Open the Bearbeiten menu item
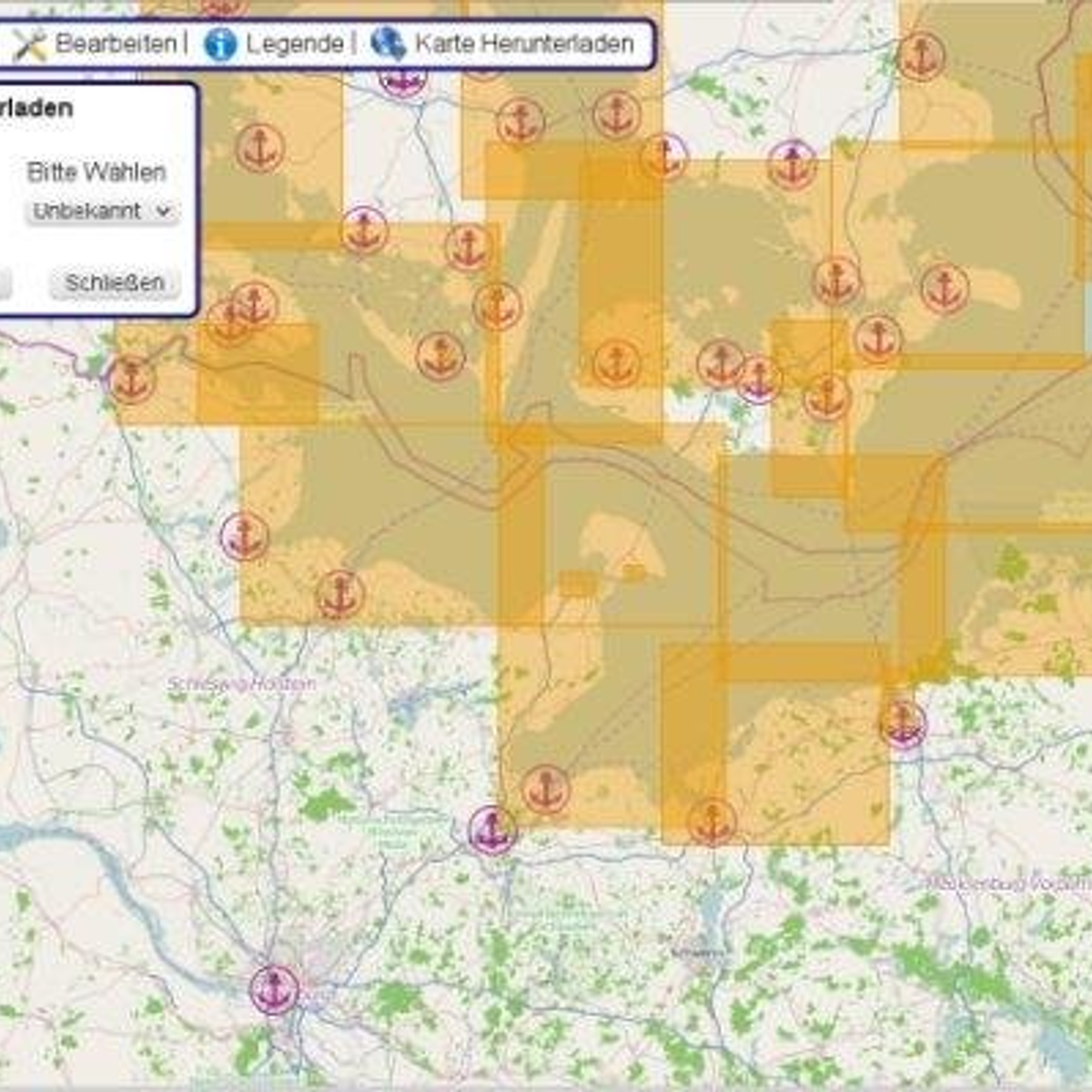 click(116, 43)
